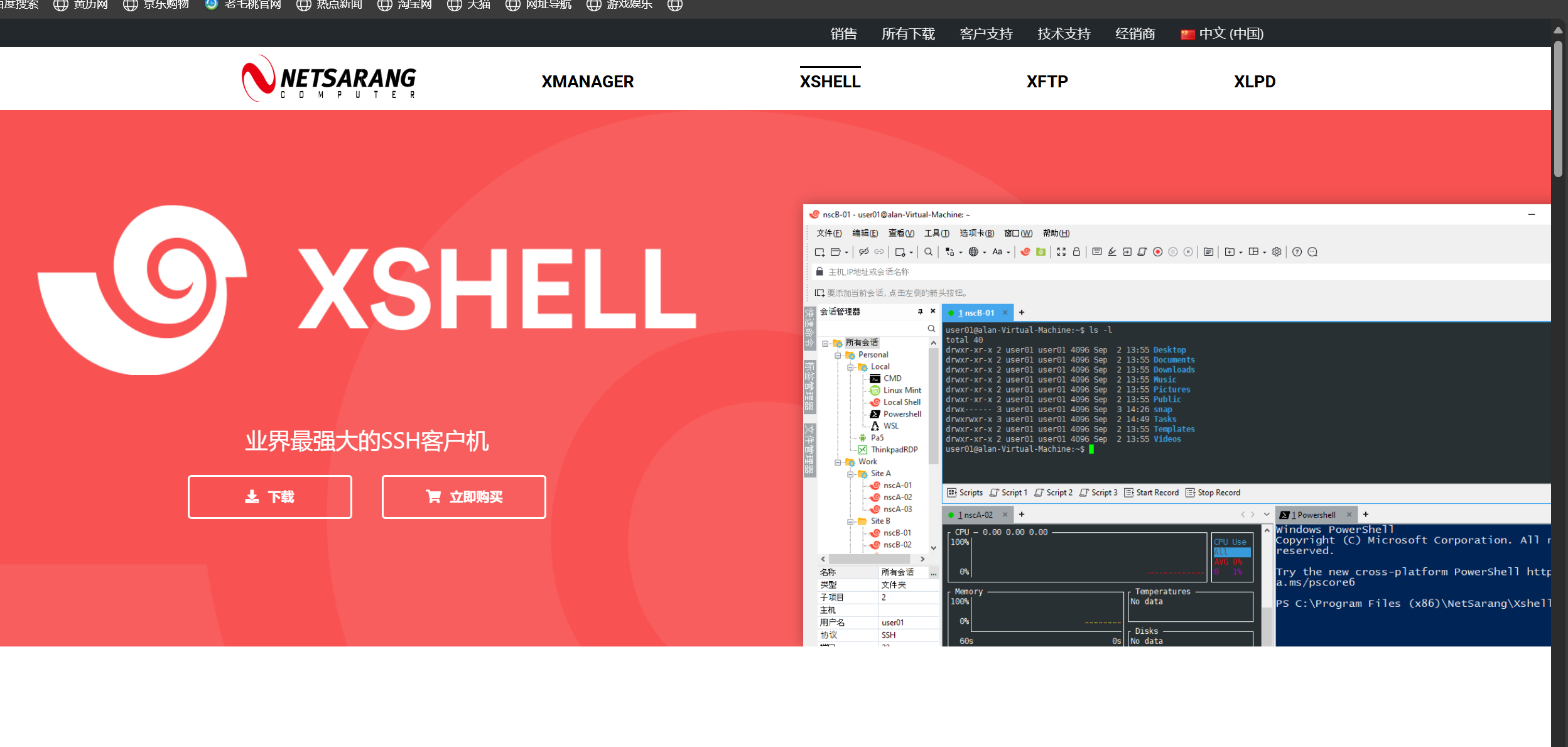Click the lock screen toolbar icon
1568x747 pixels.
click(1076, 252)
